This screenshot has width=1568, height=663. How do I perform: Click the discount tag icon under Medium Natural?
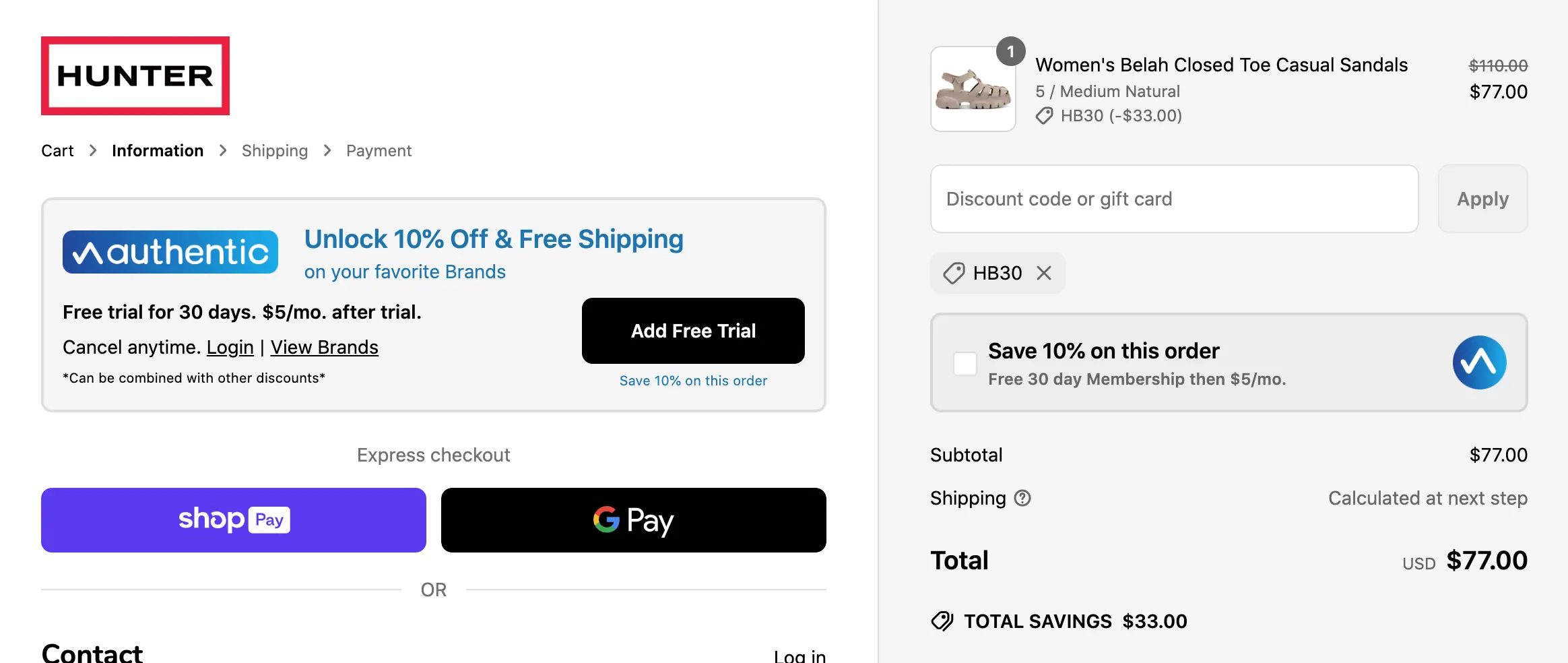pyautogui.click(x=1044, y=116)
